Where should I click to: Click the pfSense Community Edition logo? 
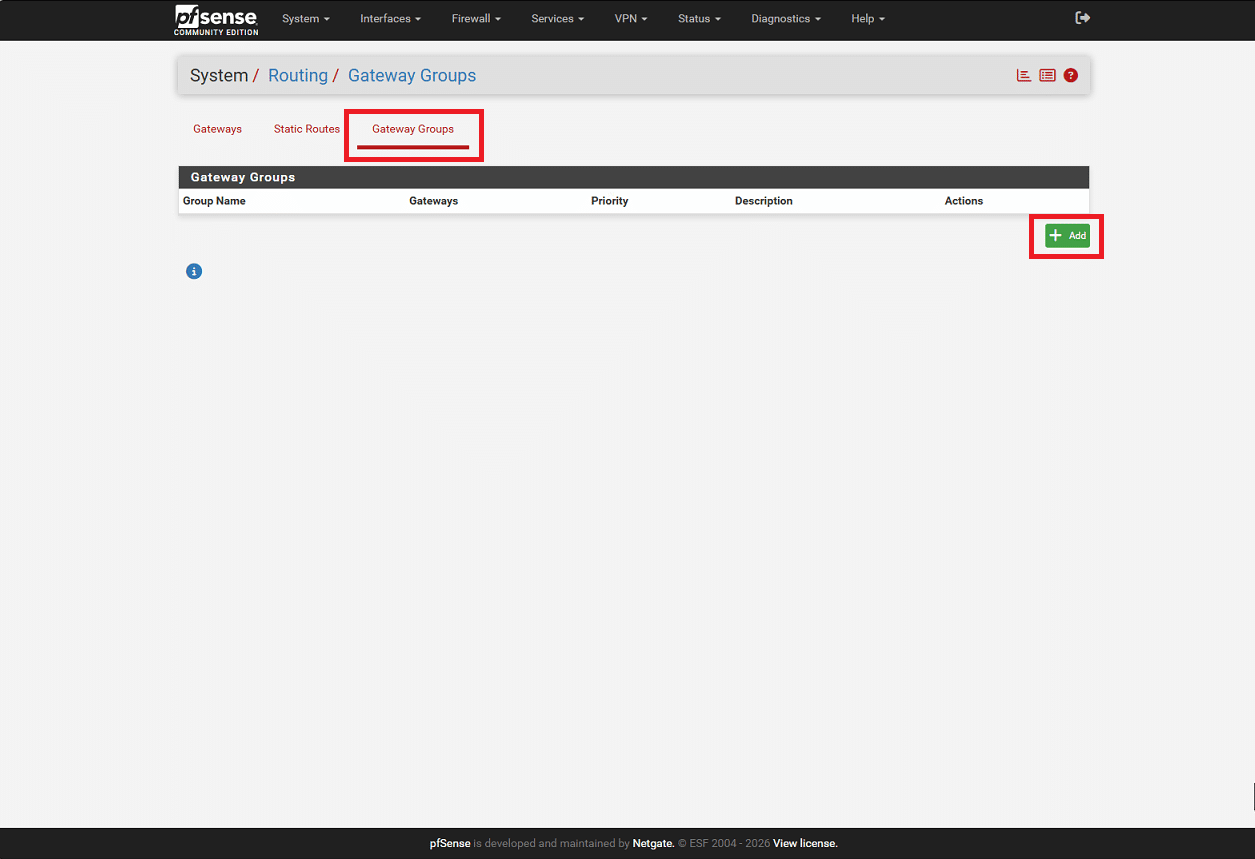coord(216,19)
